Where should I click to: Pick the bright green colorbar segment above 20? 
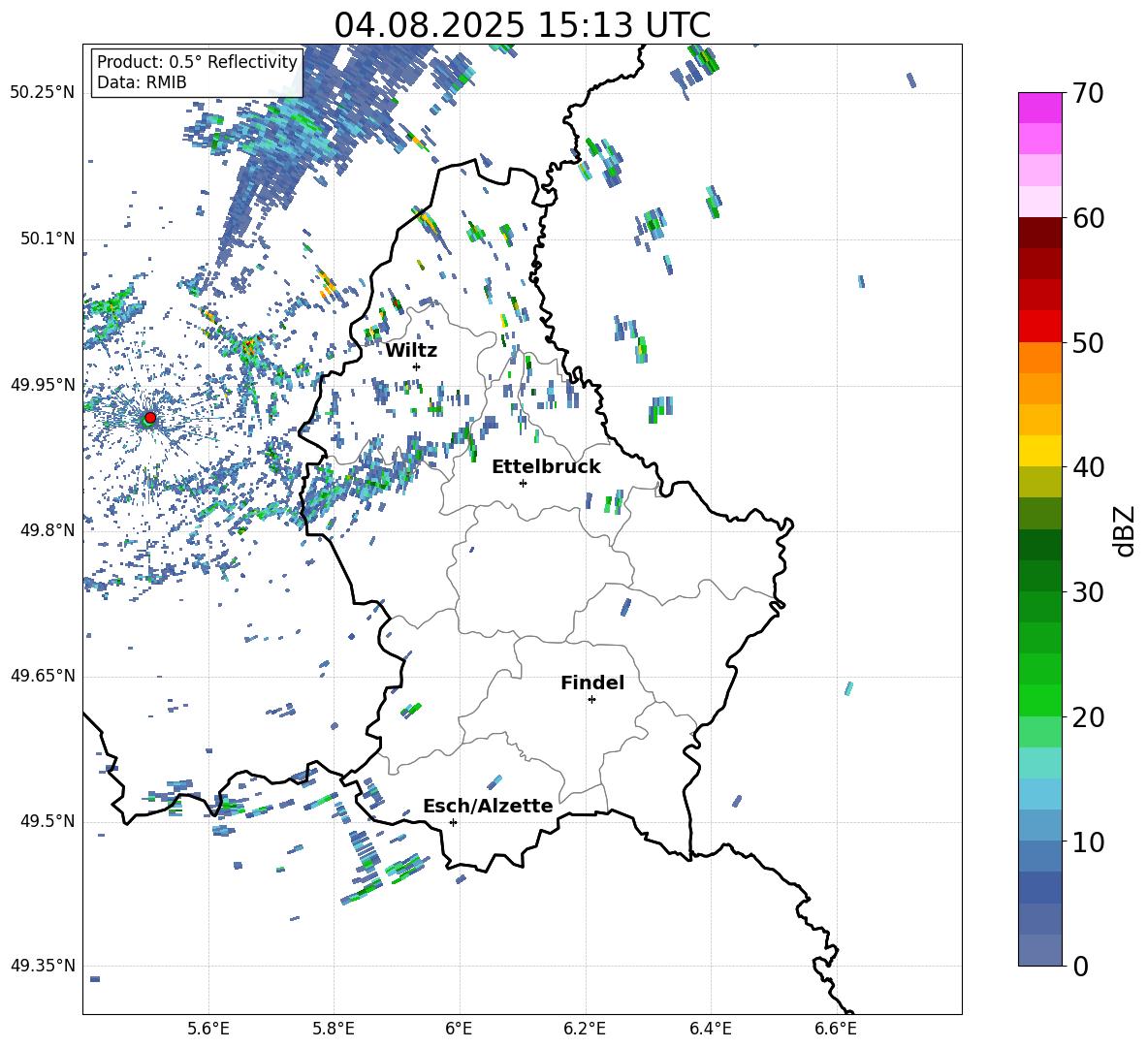coord(1040,700)
